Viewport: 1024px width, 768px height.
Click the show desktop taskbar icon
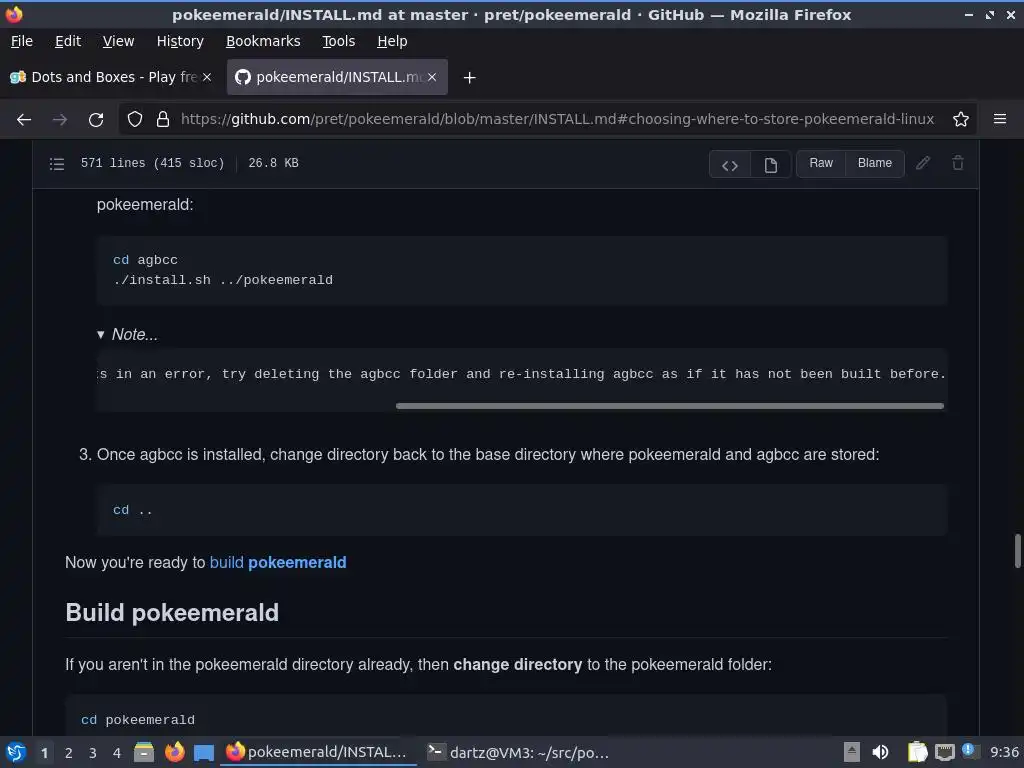(x=204, y=752)
